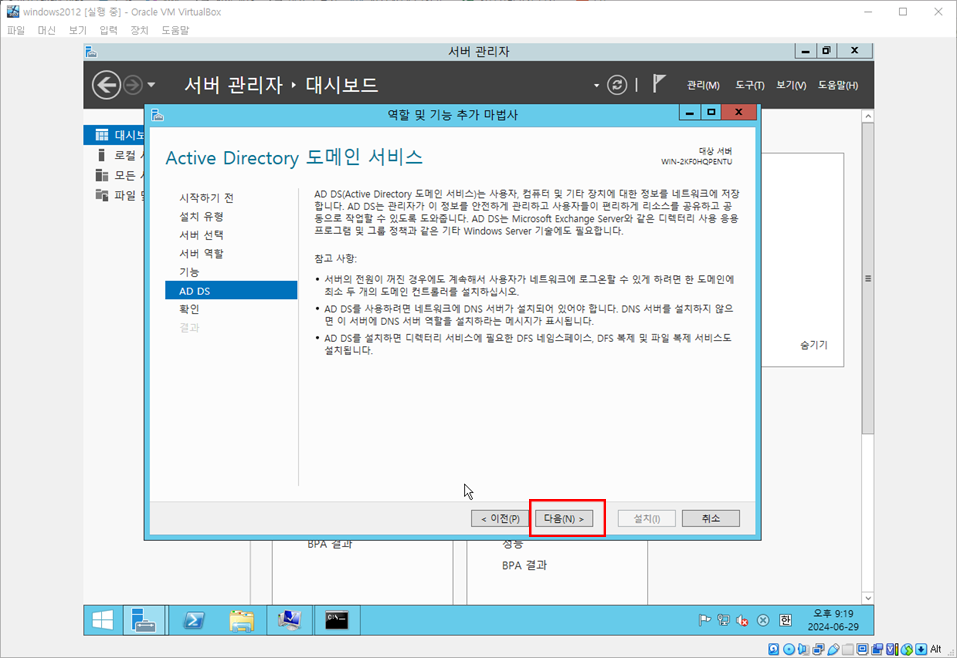
Task: Click VirtualBox CPU virtualization V status icon
Action: (892, 649)
